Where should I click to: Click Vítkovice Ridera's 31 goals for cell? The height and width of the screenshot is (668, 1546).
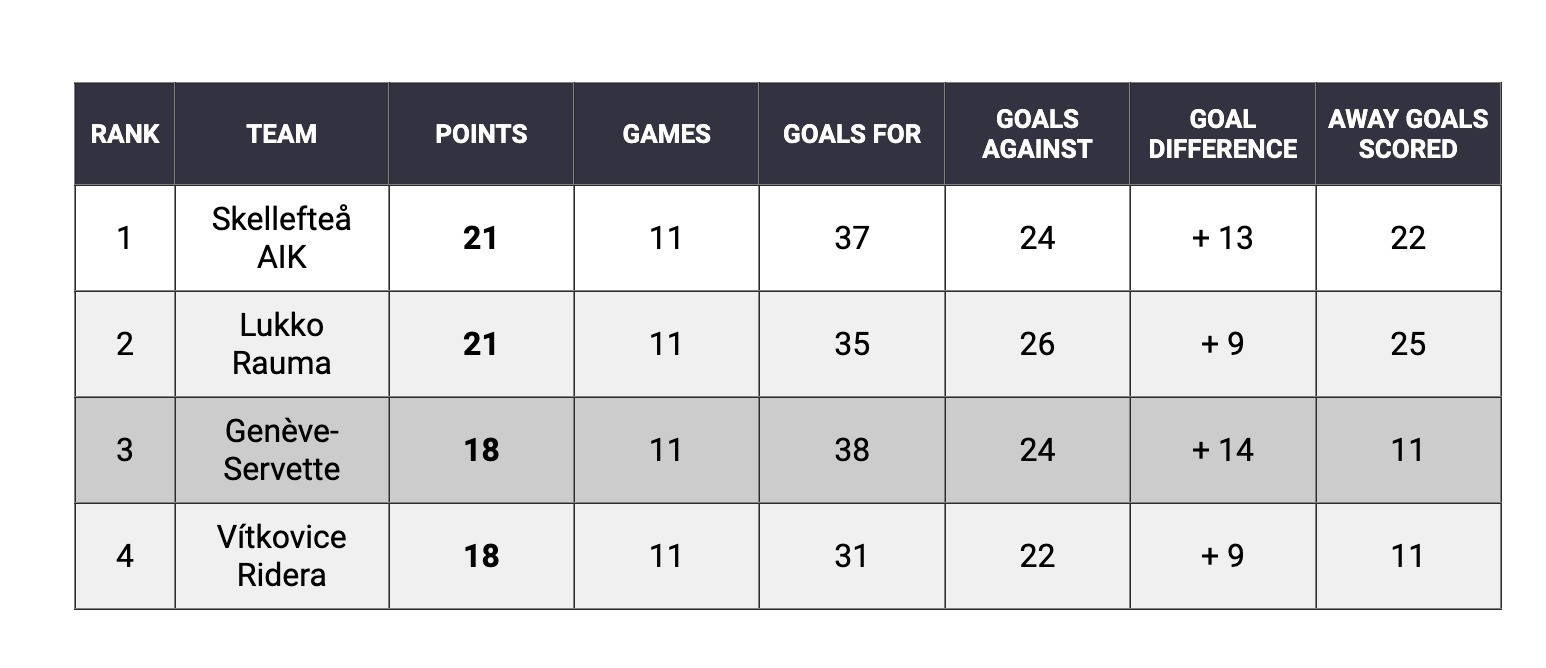pos(851,556)
